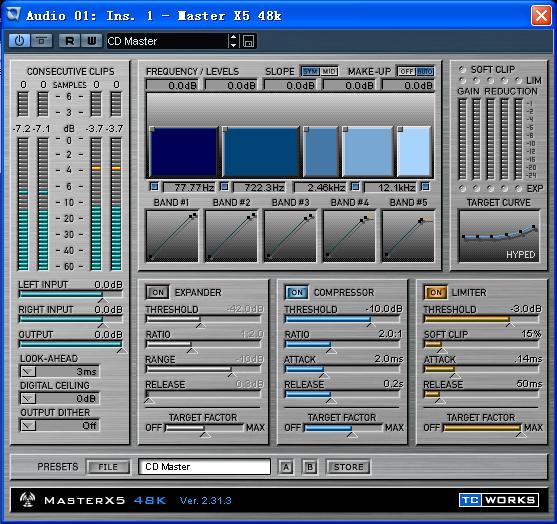Adjust the Limiter Threshold slider

pos(481,319)
